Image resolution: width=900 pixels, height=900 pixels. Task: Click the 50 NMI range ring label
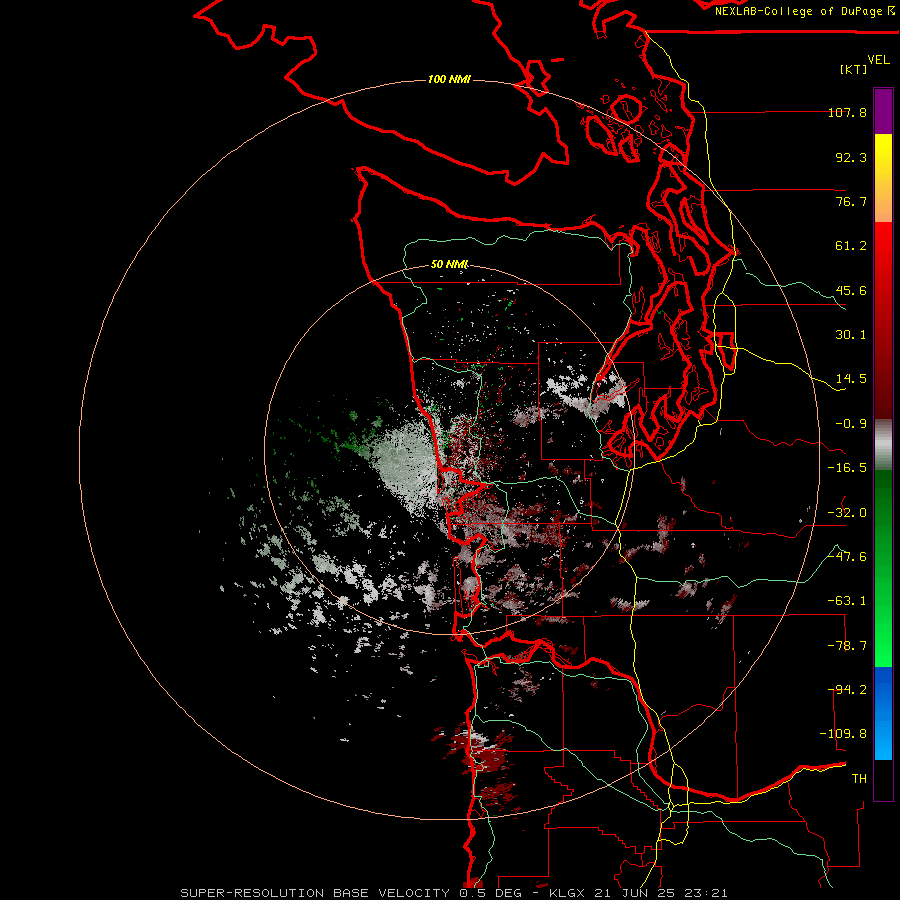pyautogui.click(x=449, y=264)
